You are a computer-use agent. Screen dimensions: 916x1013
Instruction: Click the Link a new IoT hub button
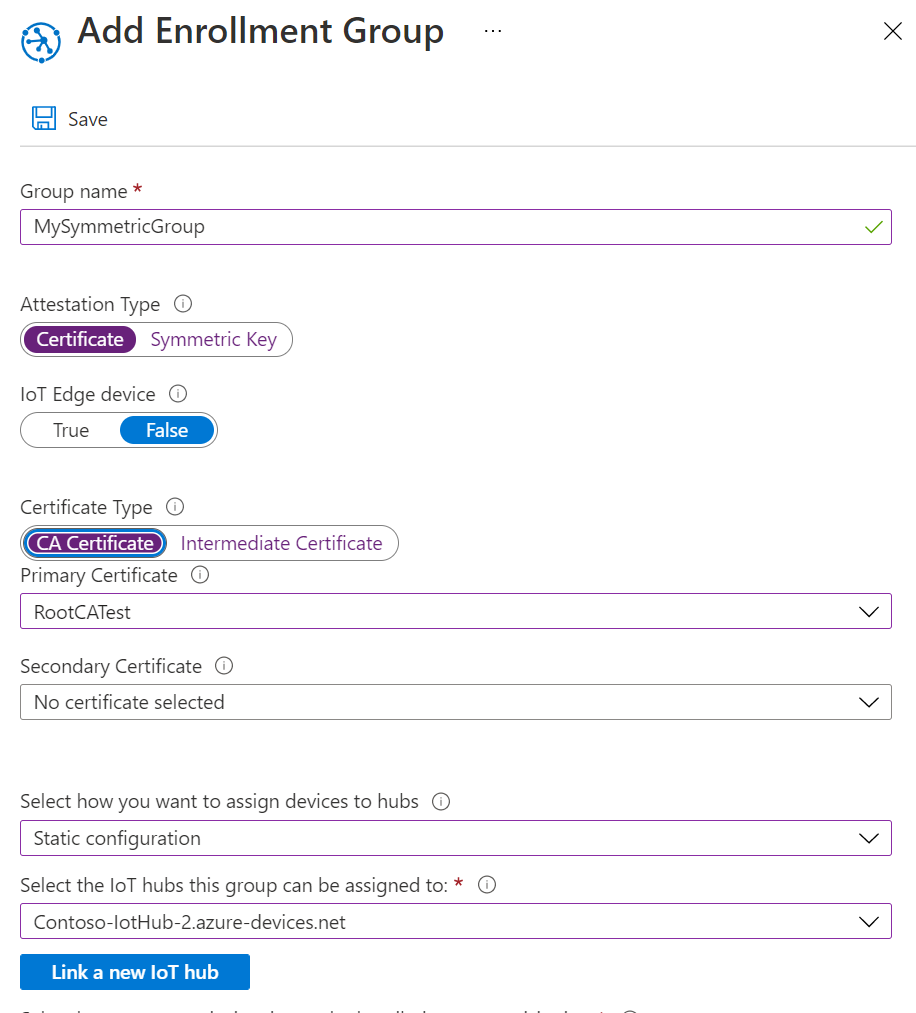click(x=135, y=971)
